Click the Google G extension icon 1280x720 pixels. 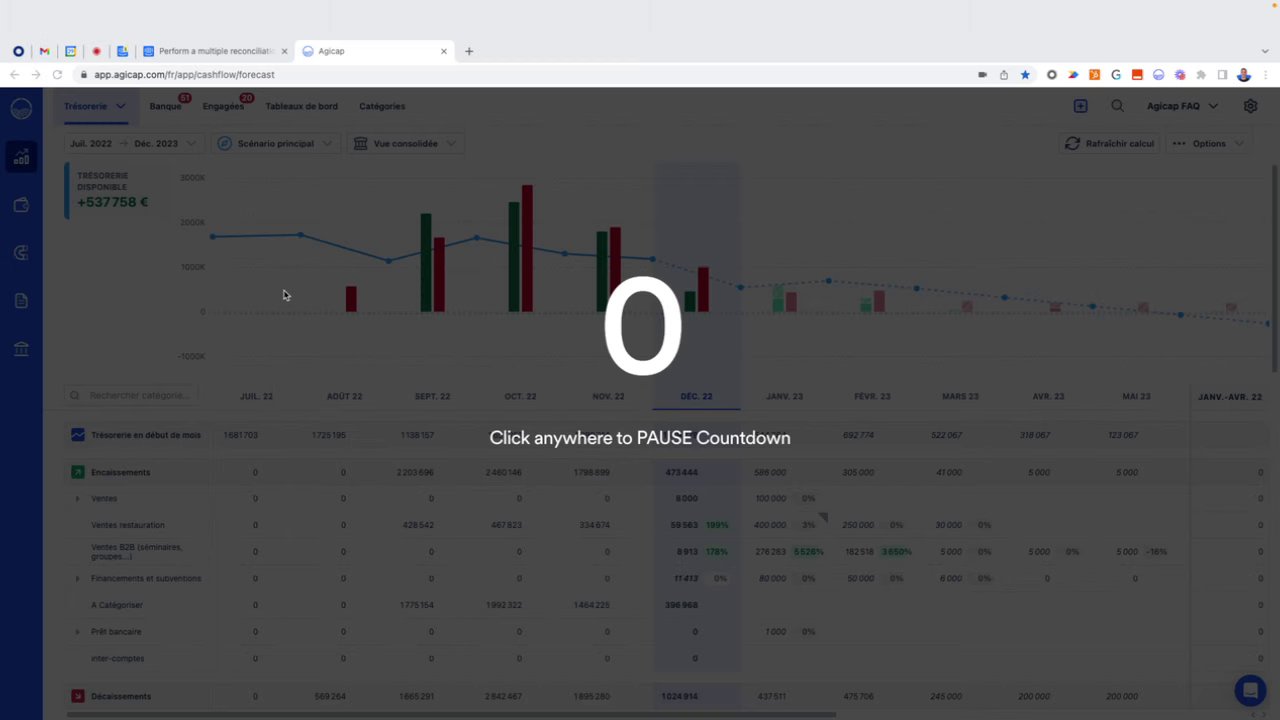click(x=1116, y=75)
